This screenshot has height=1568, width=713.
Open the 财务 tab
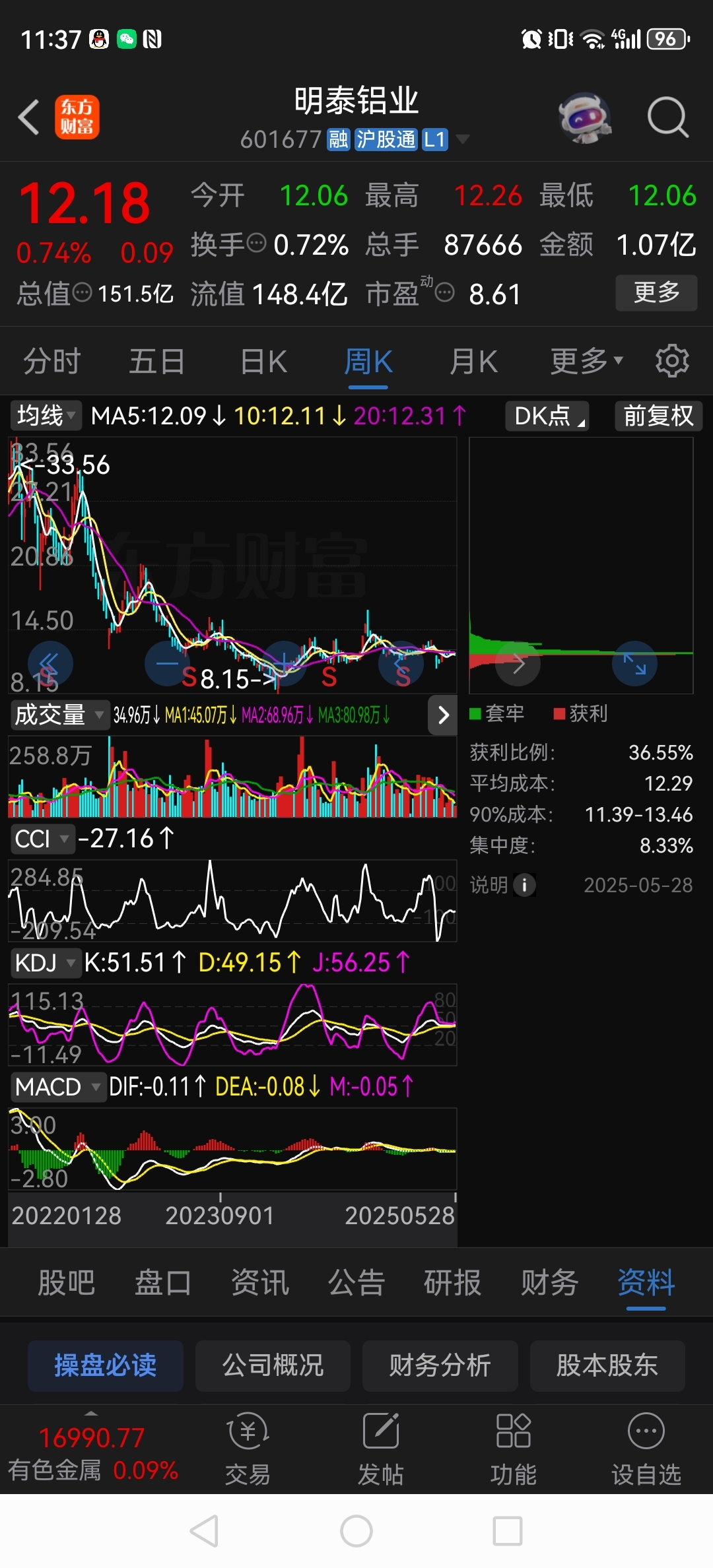click(x=549, y=1283)
